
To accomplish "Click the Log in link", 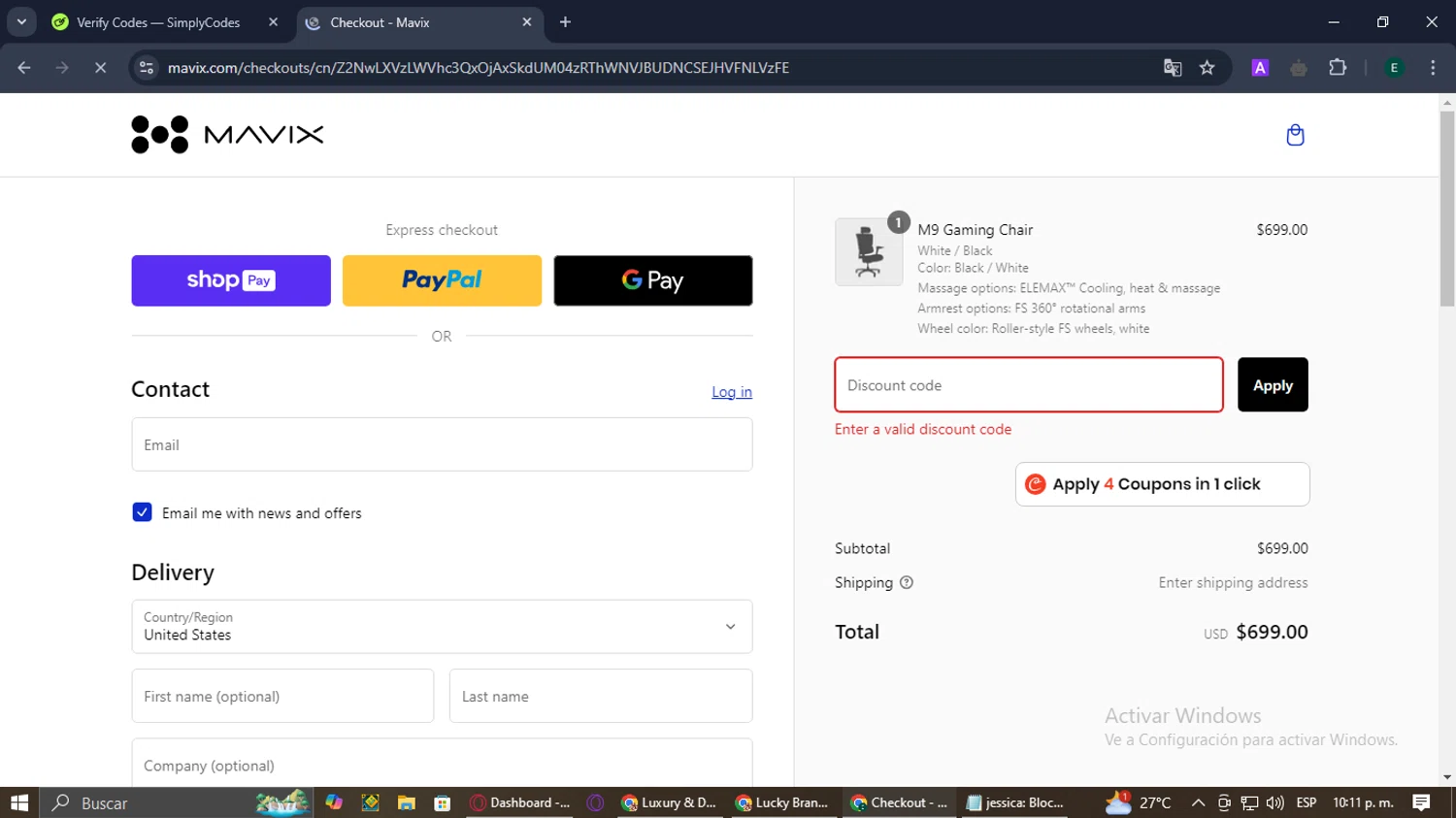I will (732, 392).
